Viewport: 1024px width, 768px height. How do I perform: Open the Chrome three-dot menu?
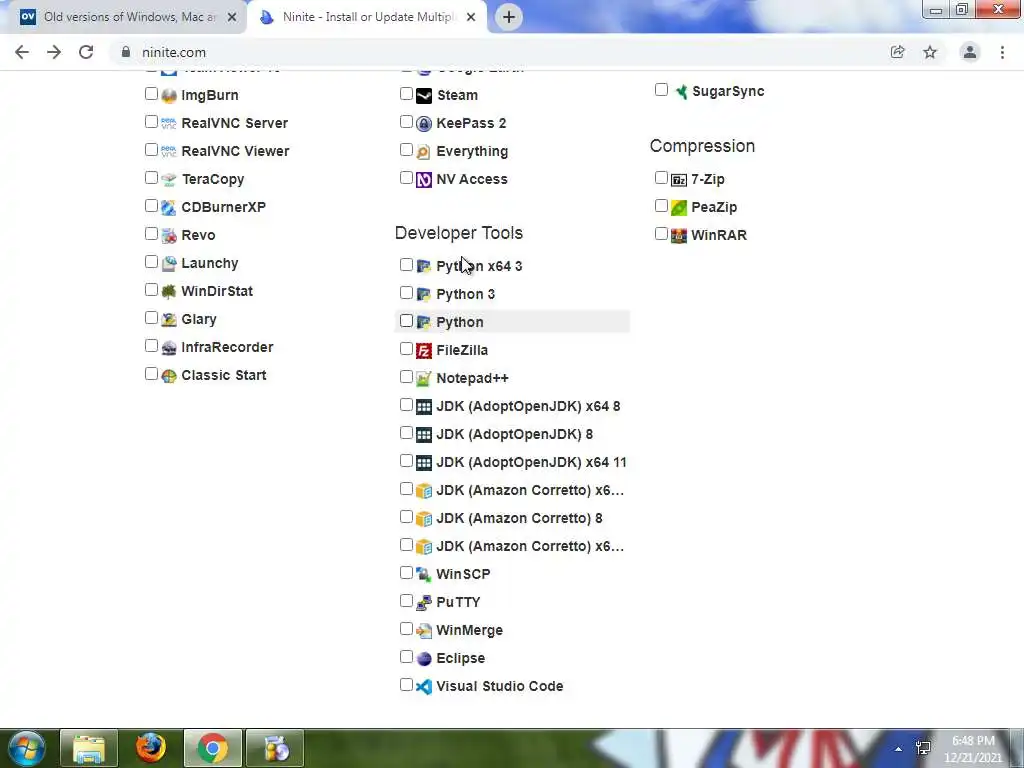[1002, 52]
